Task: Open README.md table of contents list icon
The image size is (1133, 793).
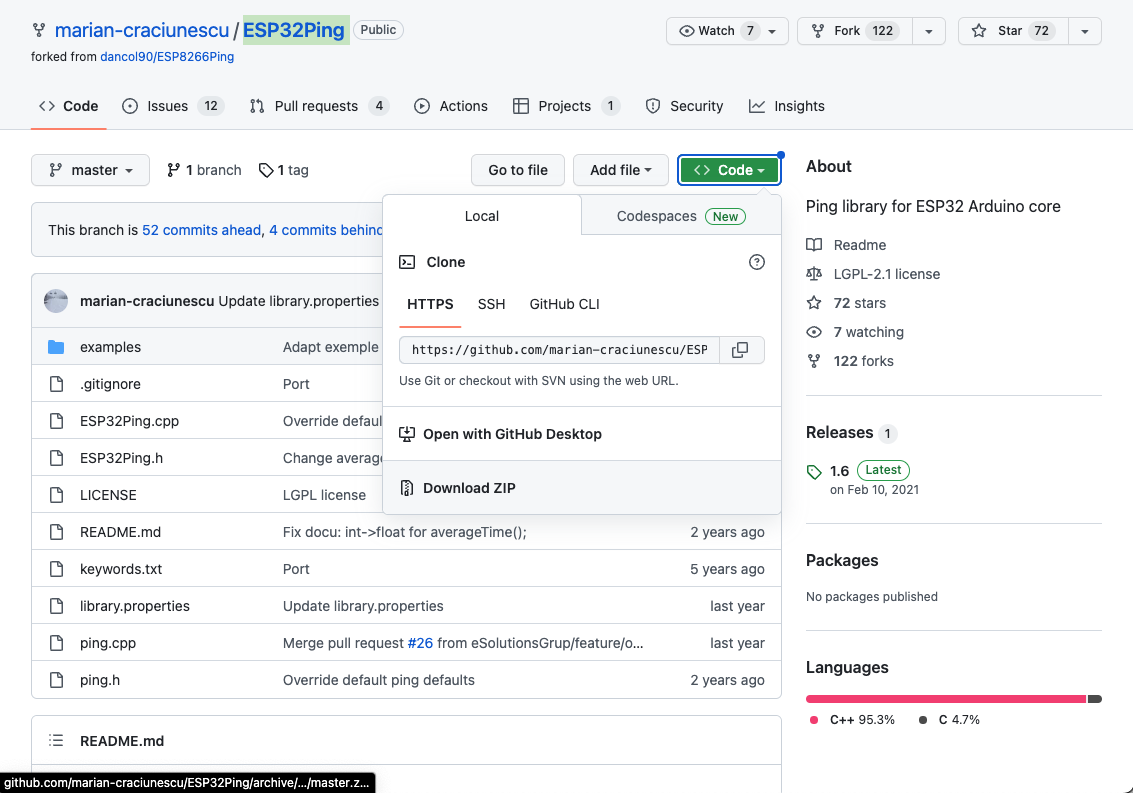Action: coord(56,740)
